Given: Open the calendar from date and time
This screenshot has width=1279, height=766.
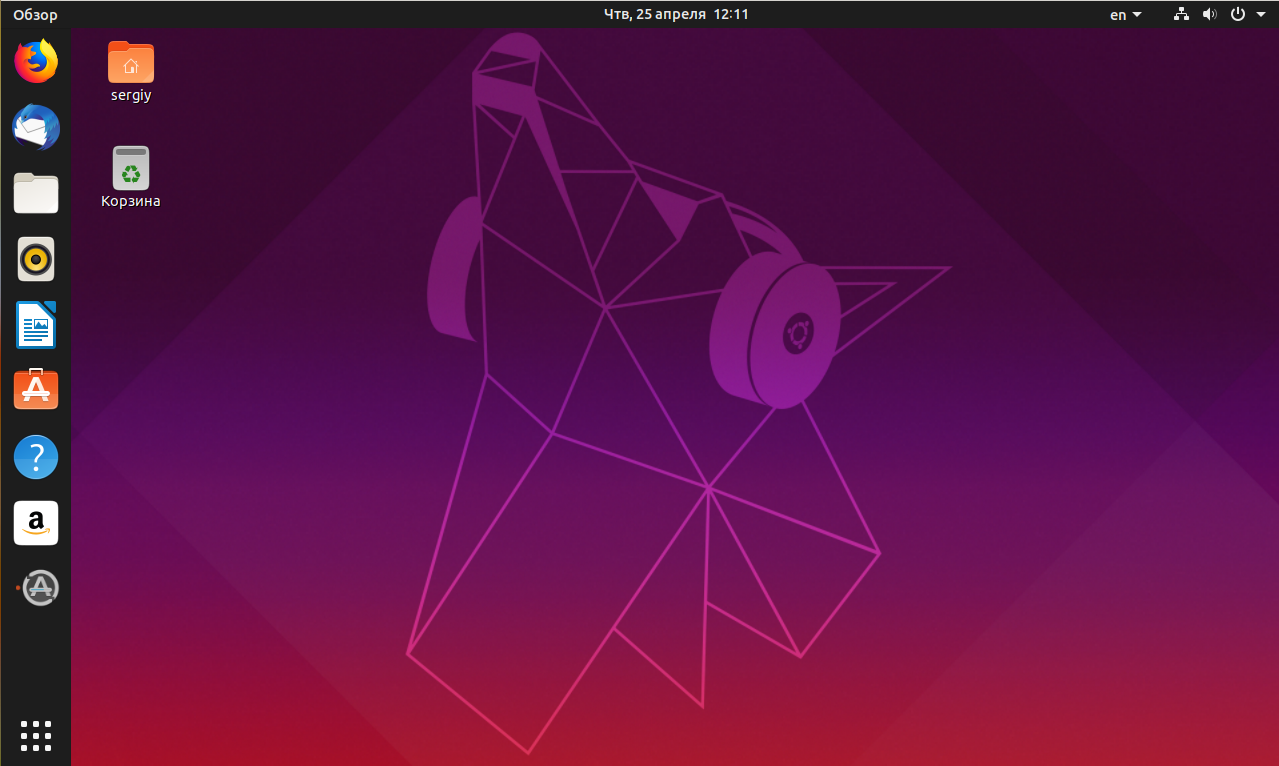Looking at the screenshot, I should tap(677, 14).
